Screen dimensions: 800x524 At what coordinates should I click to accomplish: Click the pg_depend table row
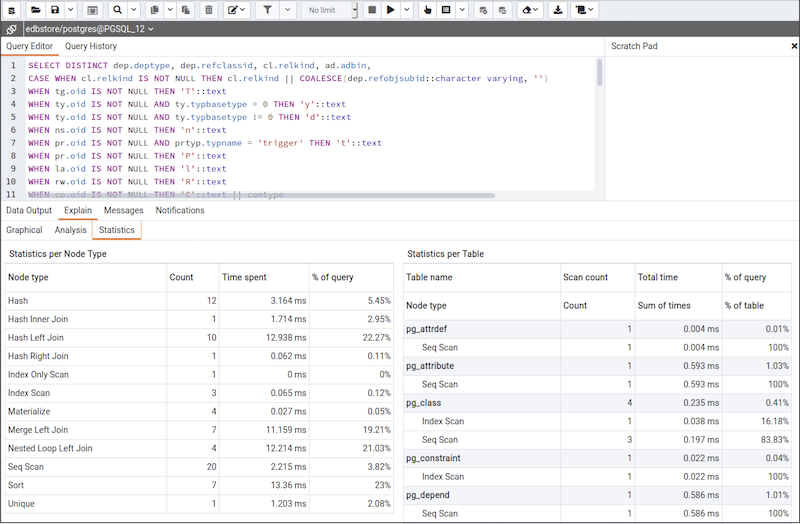click(597, 494)
